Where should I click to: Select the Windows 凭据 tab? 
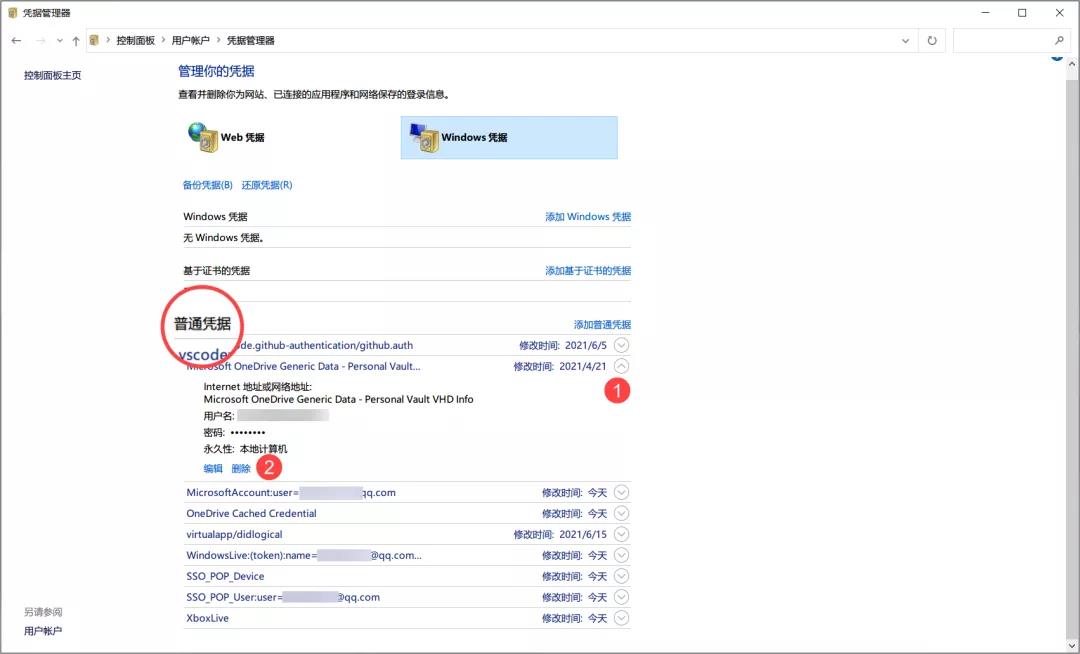click(x=509, y=137)
